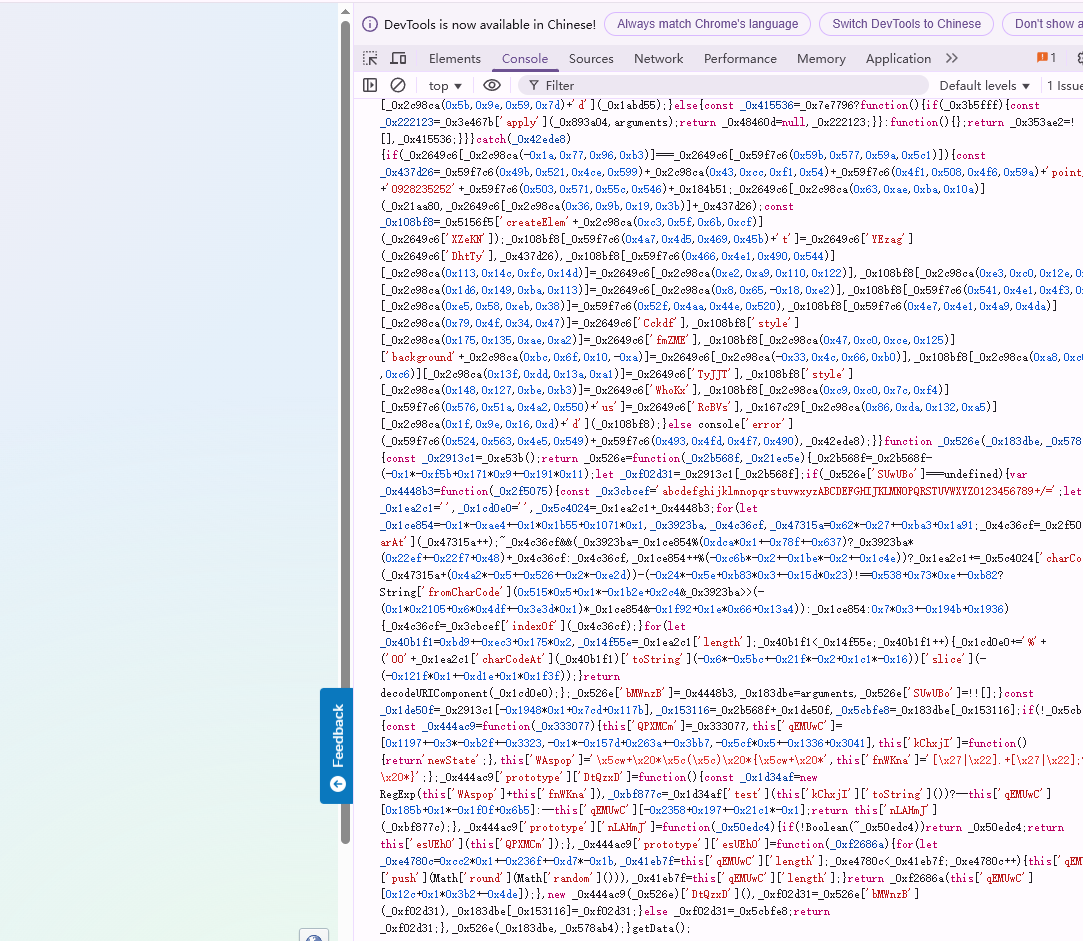Open the Default levels dropdown

point(984,86)
